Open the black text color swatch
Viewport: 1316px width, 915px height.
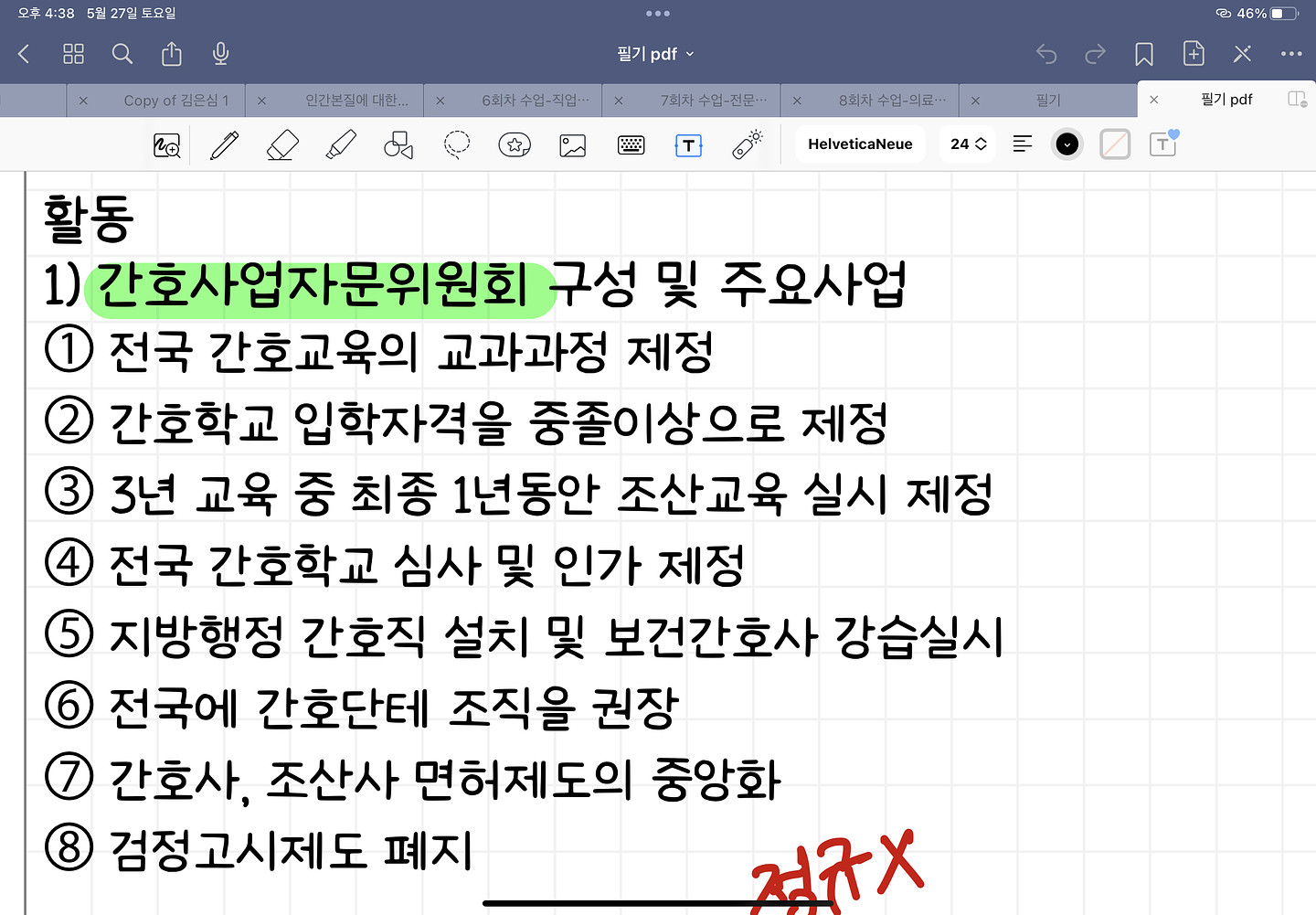point(1067,144)
